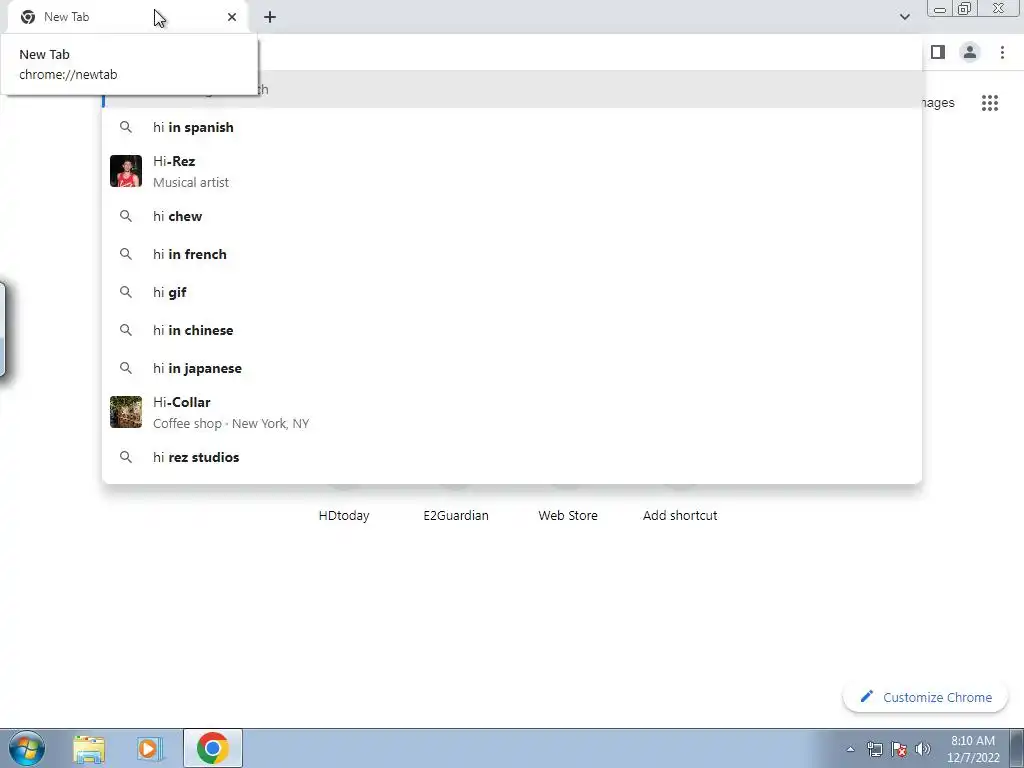Viewport: 1024px width, 768px height.
Task: Click search icon beside "hi in french"
Action: pyautogui.click(x=126, y=254)
